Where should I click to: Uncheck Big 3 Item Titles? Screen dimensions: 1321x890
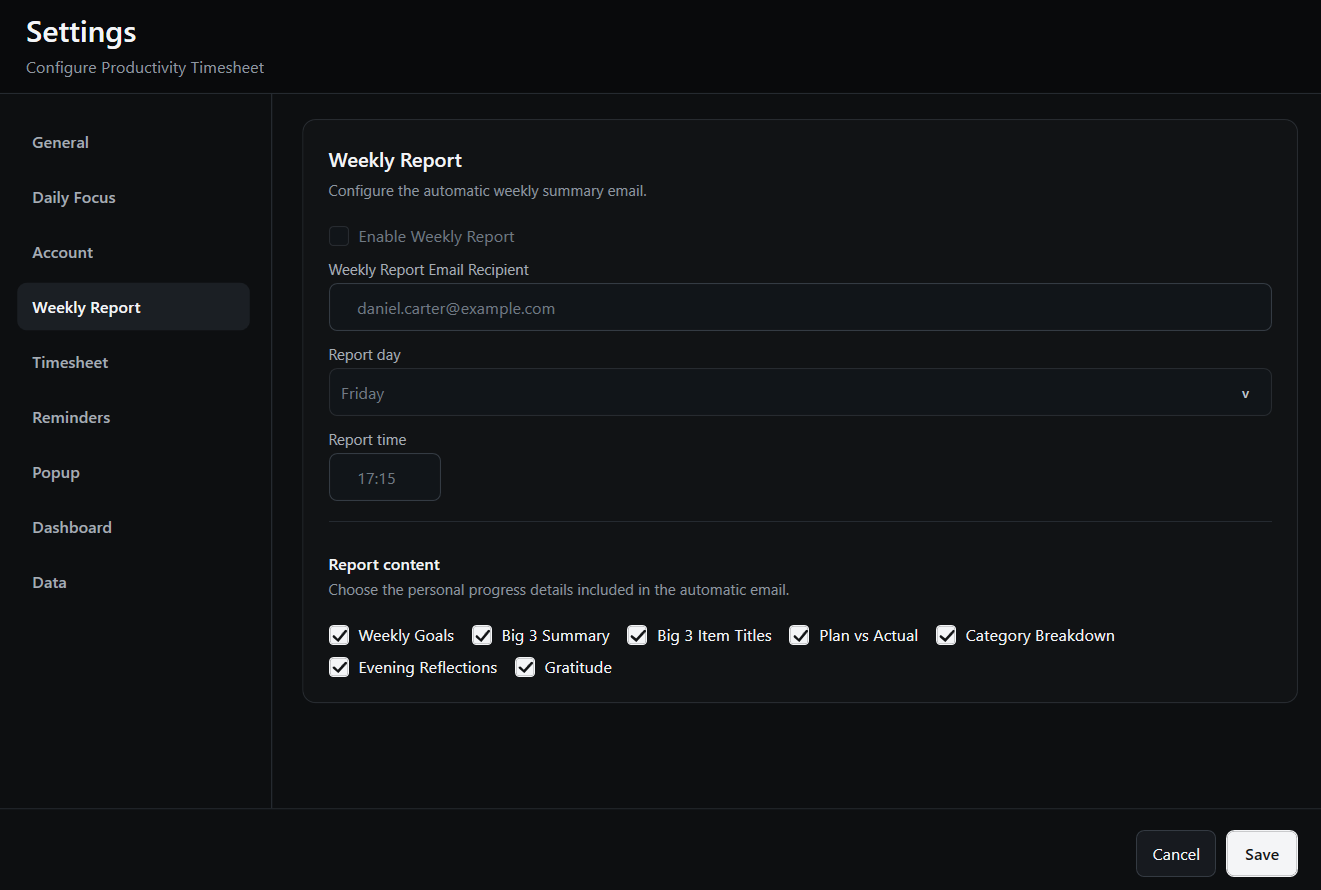(637, 635)
